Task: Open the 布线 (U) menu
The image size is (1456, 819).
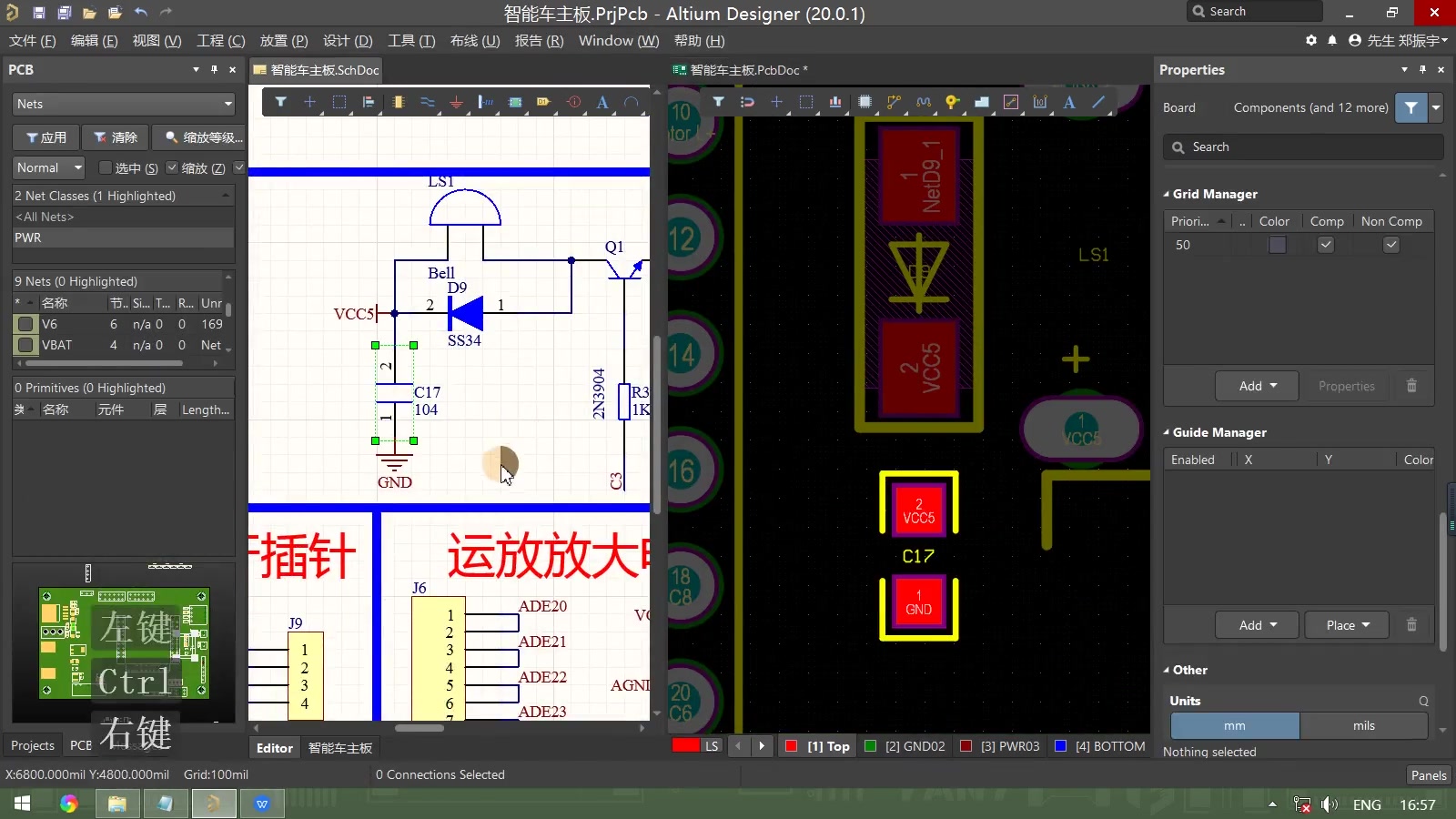Action: coord(475,41)
